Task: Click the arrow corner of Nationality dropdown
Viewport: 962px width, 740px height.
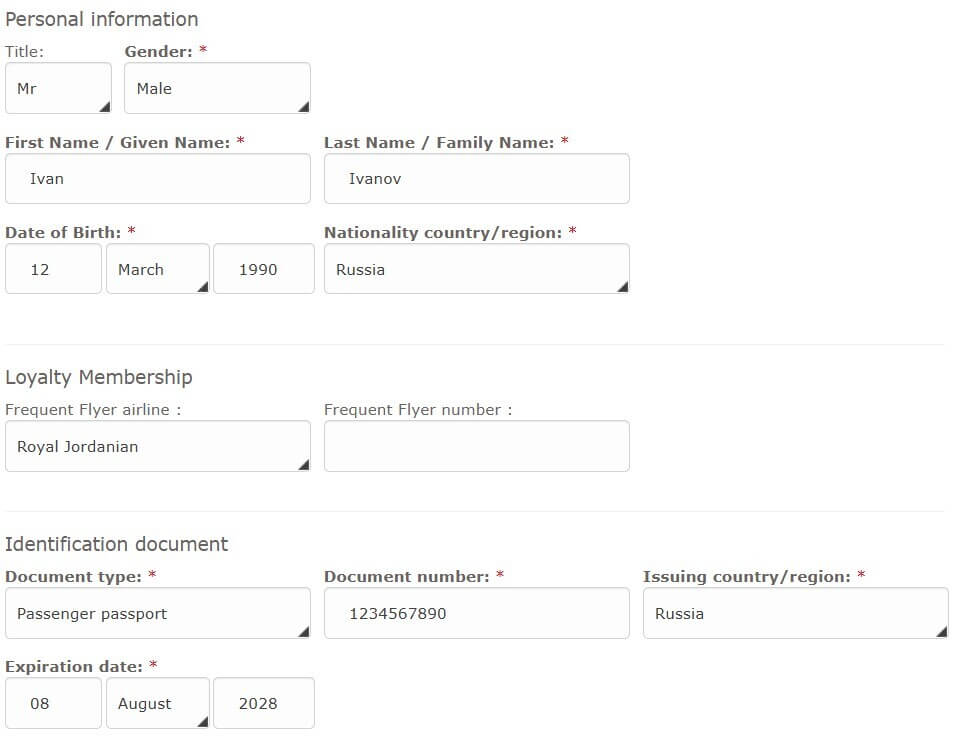Action: [x=623, y=287]
